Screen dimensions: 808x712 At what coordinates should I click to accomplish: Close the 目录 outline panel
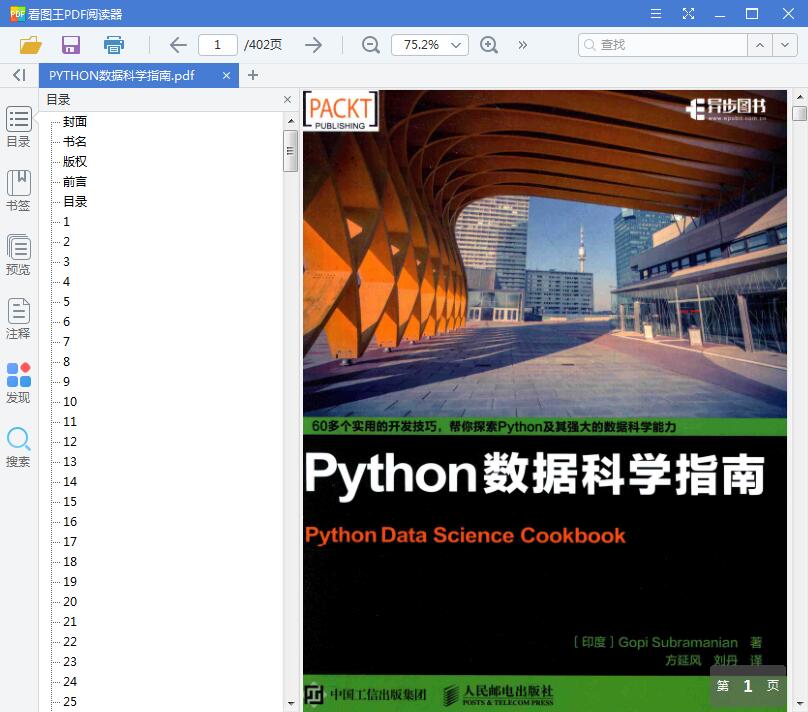click(288, 100)
